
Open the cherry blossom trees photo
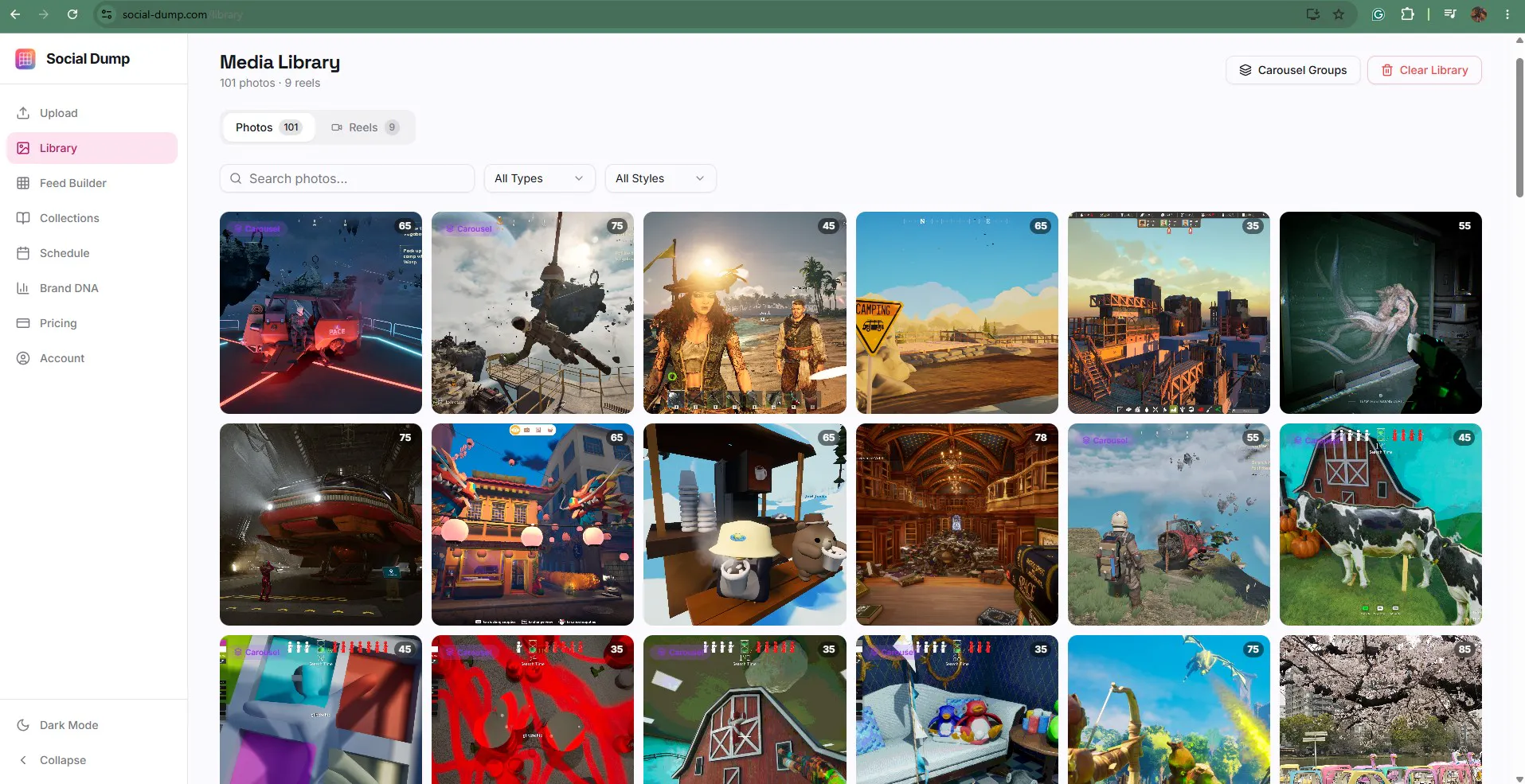pyautogui.click(x=1381, y=709)
